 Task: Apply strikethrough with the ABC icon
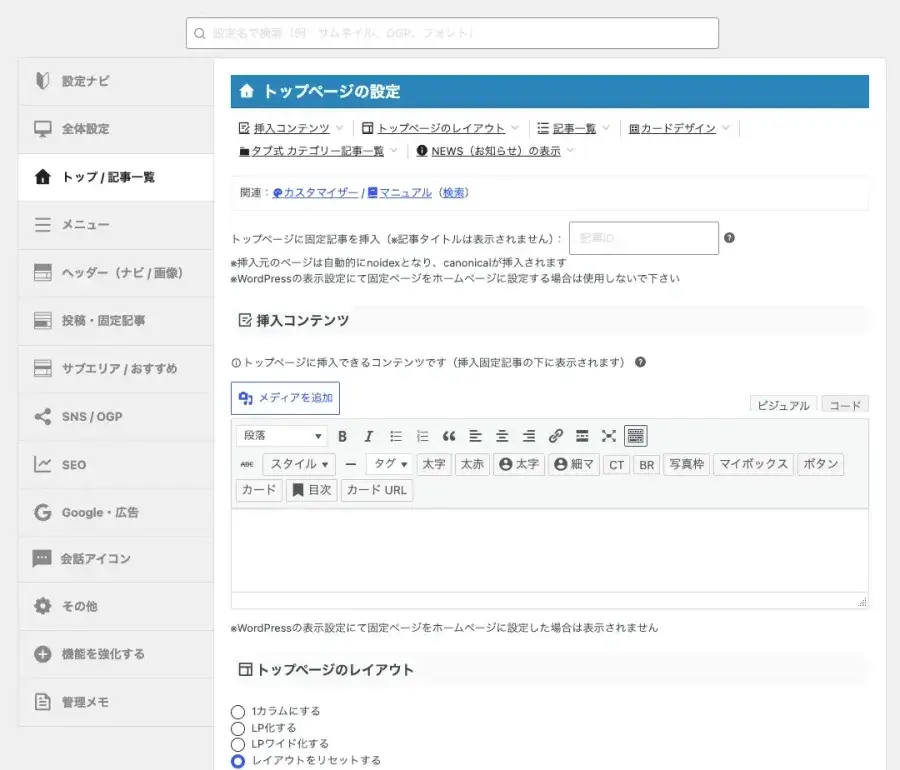(247, 464)
